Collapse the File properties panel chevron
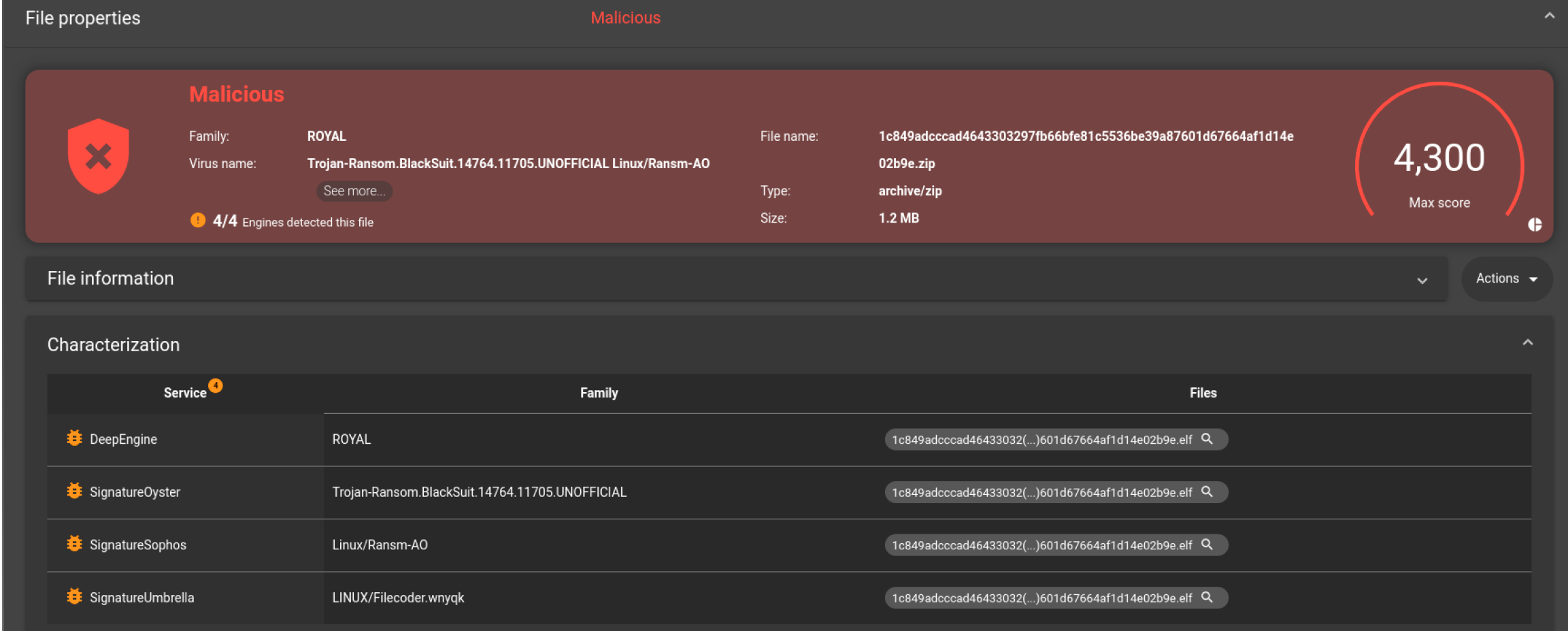This screenshot has width=1568, height=631. [1550, 16]
